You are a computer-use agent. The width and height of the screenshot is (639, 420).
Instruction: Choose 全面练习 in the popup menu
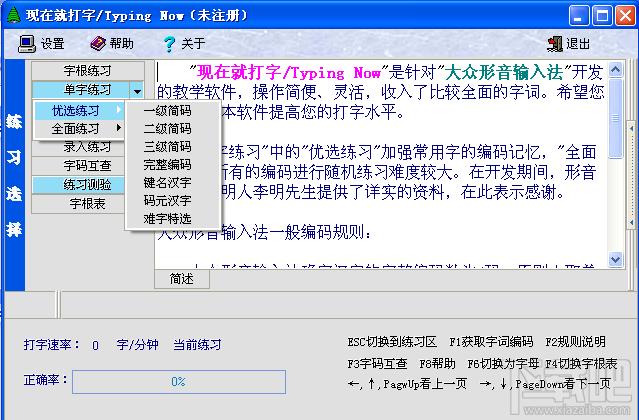click(x=79, y=129)
